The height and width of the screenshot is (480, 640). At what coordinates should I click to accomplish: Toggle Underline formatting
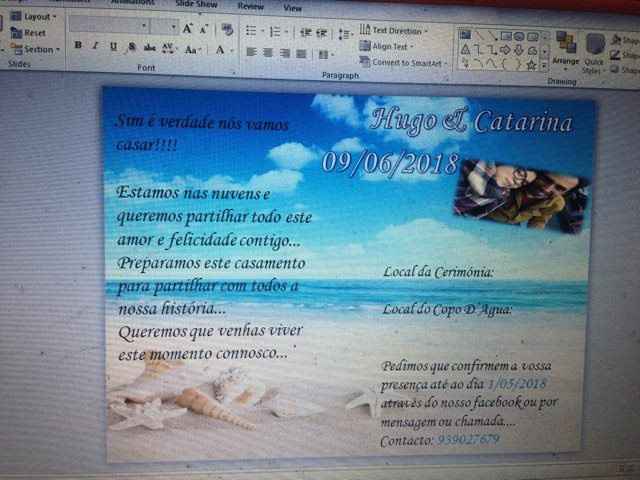tap(113, 46)
